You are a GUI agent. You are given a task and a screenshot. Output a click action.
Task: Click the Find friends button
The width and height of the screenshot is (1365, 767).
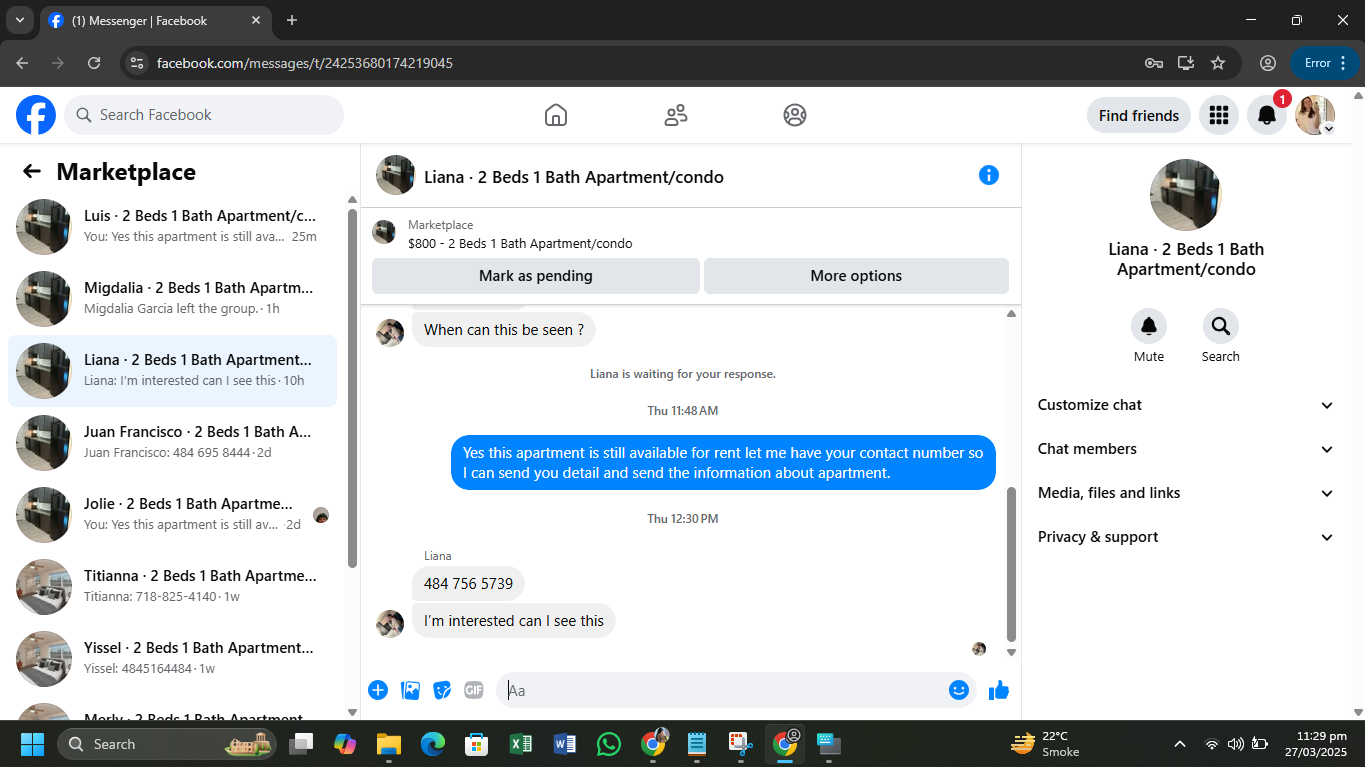(1139, 115)
